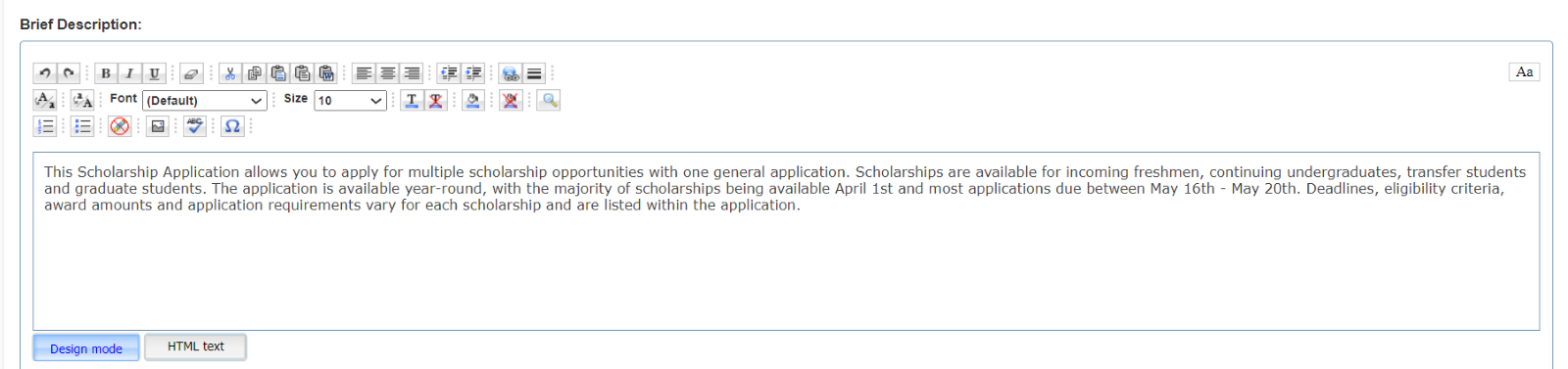This screenshot has height=369, width=1568.
Task: Undo the last edit
Action: [45, 73]
